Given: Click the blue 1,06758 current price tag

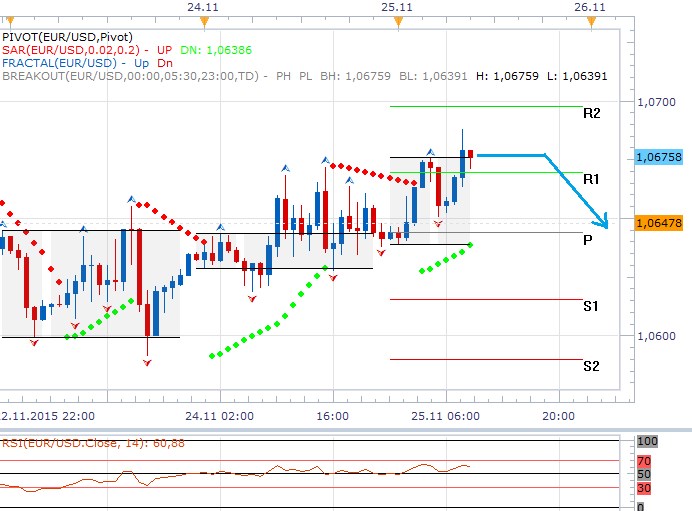Looking at the screenshot, I should click(659, 157).
